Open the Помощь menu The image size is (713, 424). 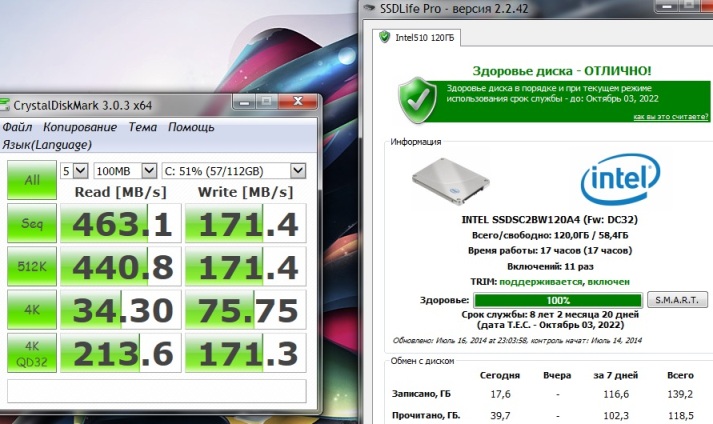click(x=191, y=127)
